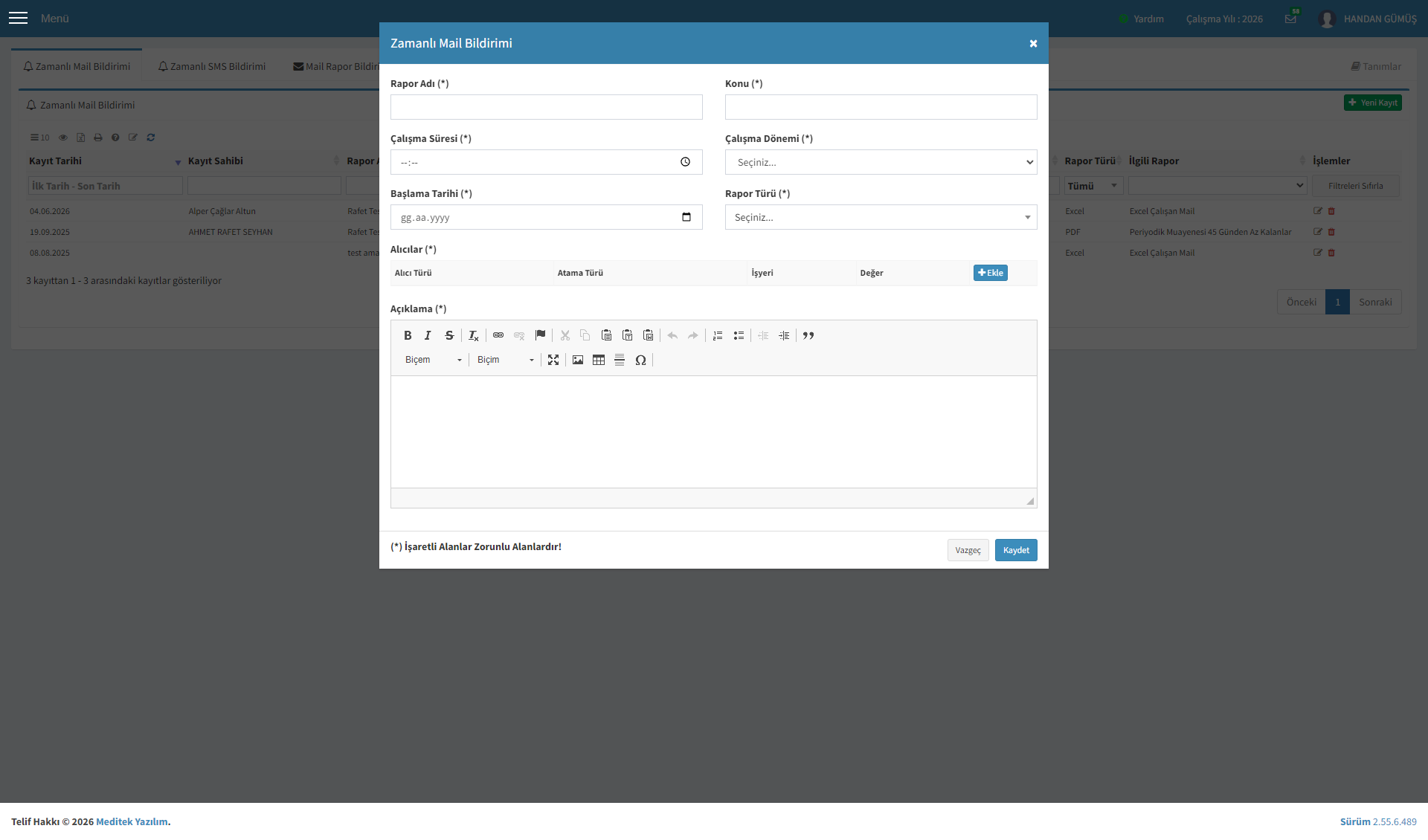Insert a numbered list
This screenshot has height=840, width=1428.
pyautogui.click(x=718, y=336)
